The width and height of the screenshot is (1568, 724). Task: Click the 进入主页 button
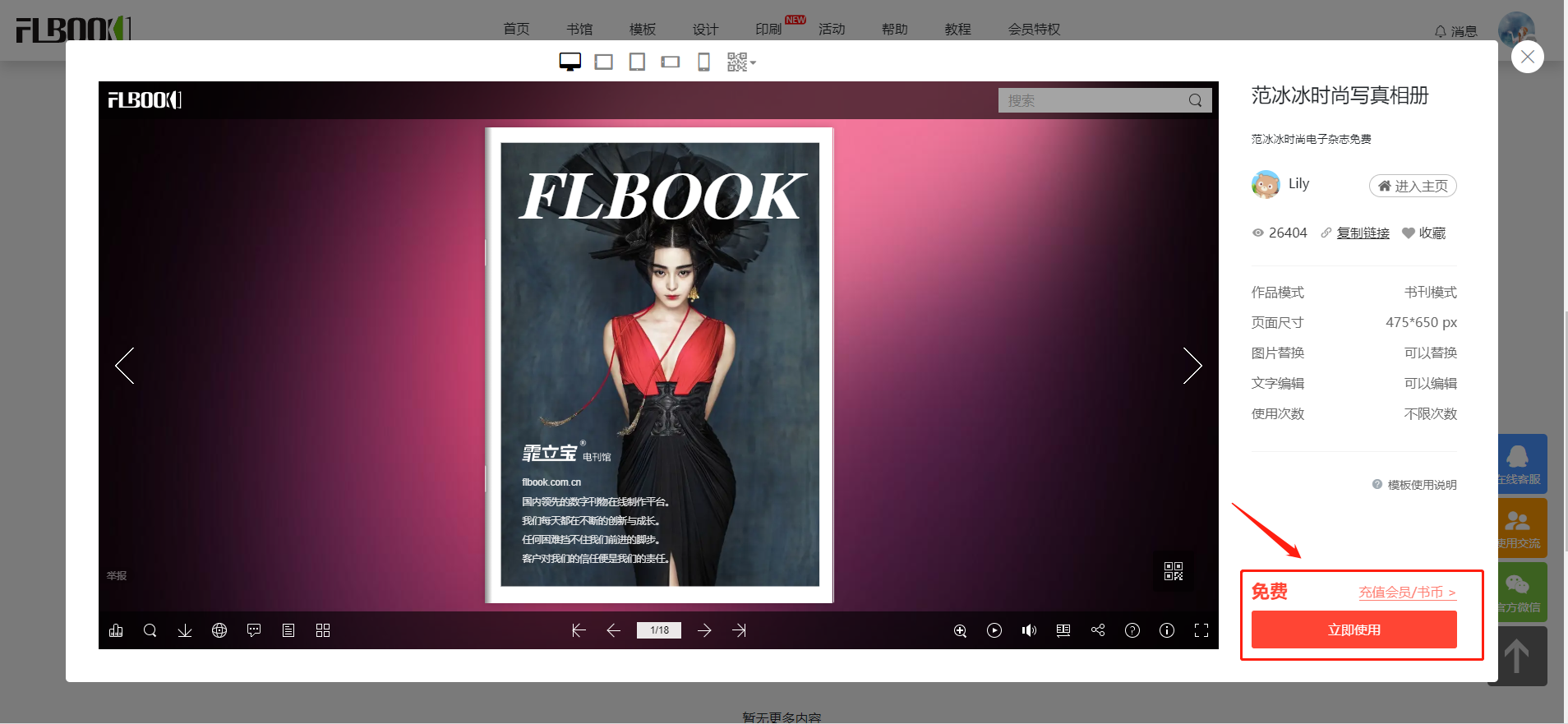pyautogui.click(x=1413, y=186)
